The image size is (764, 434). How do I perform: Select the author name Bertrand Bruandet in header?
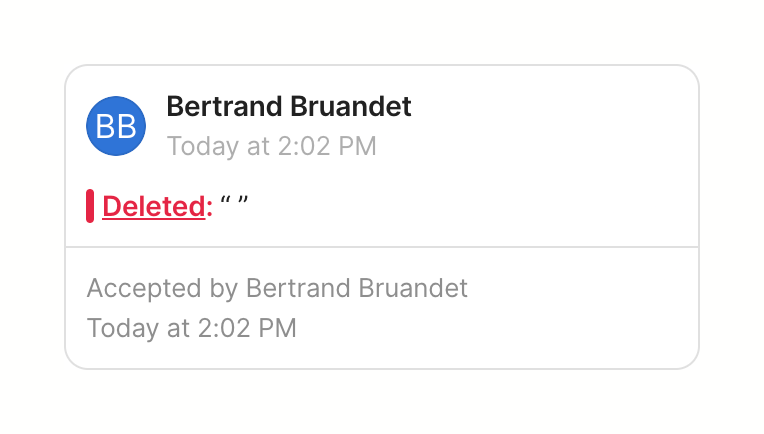pyautogui.click(x=288, y=107)
